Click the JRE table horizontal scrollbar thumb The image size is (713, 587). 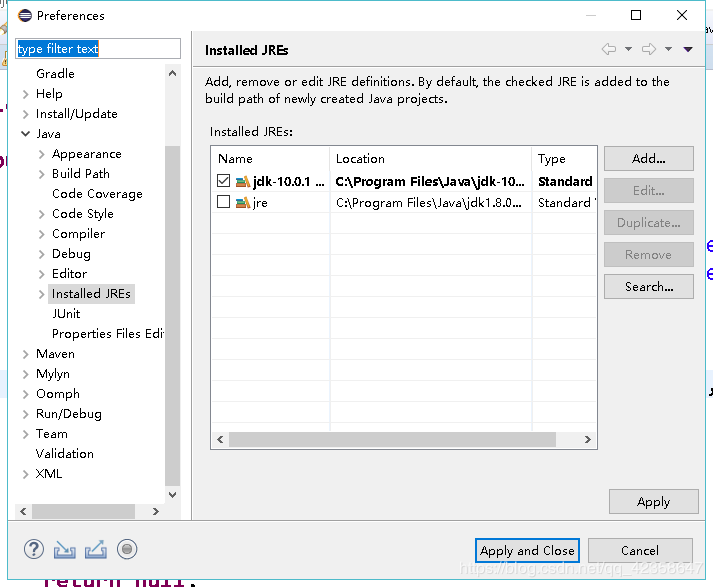point(392,440)
